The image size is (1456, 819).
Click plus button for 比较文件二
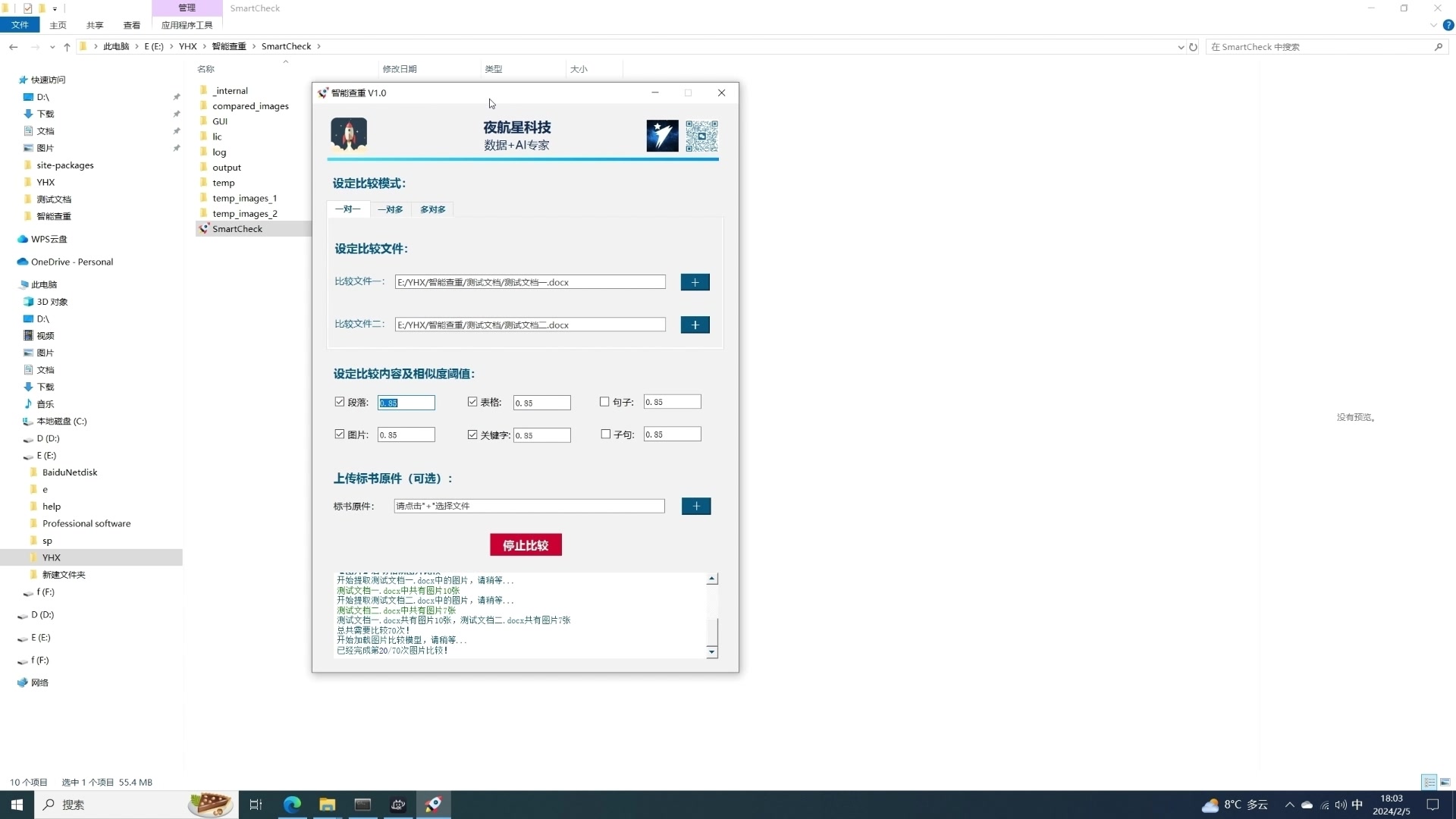click(695, 325)
